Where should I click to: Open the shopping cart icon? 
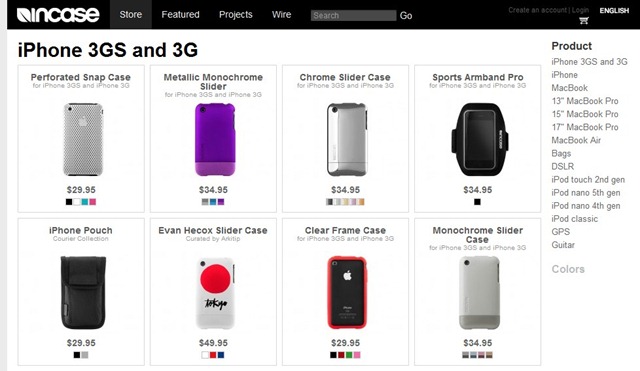584,20
